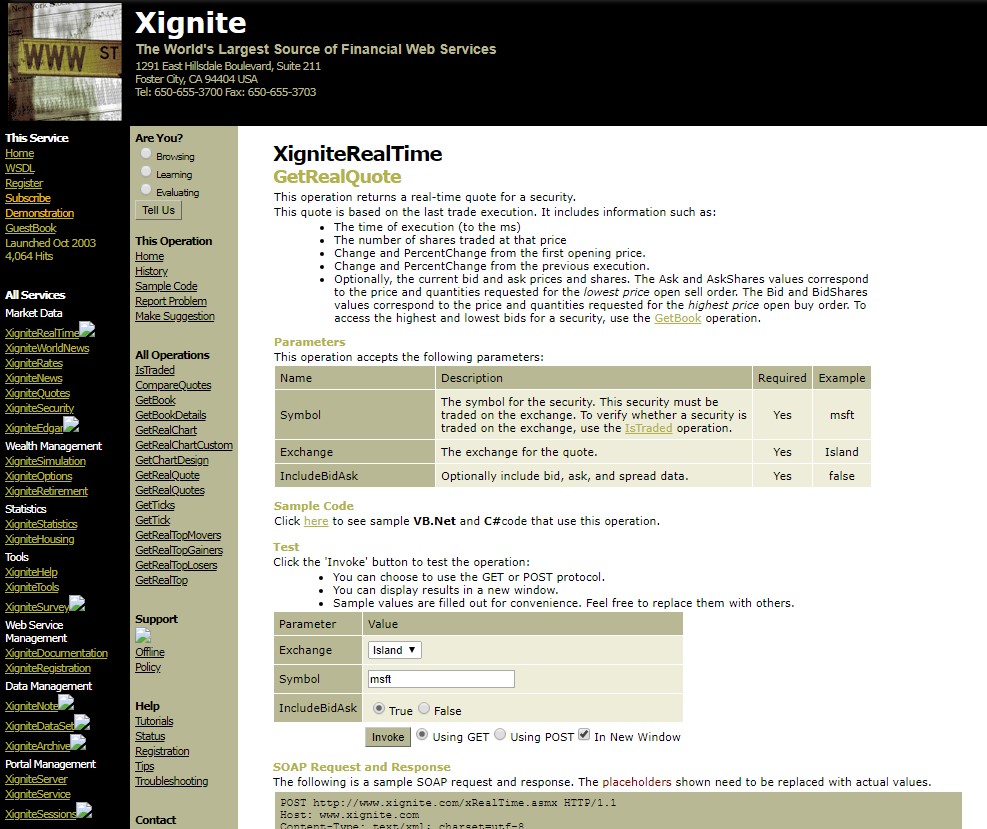Click the Symbol field containing msft

pyautogui.click(x=440, y=678)
